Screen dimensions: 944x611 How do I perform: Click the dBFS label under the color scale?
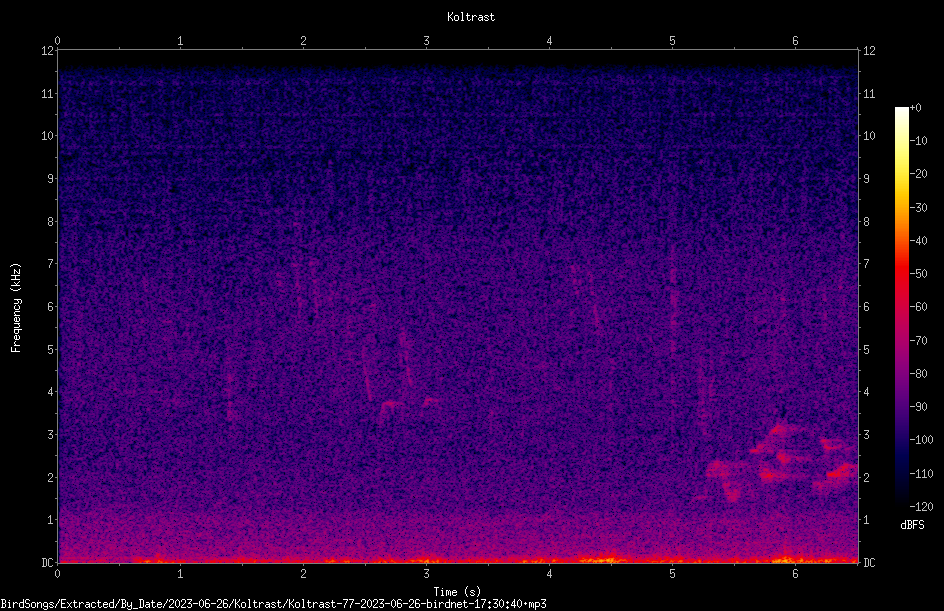point(912,525)
